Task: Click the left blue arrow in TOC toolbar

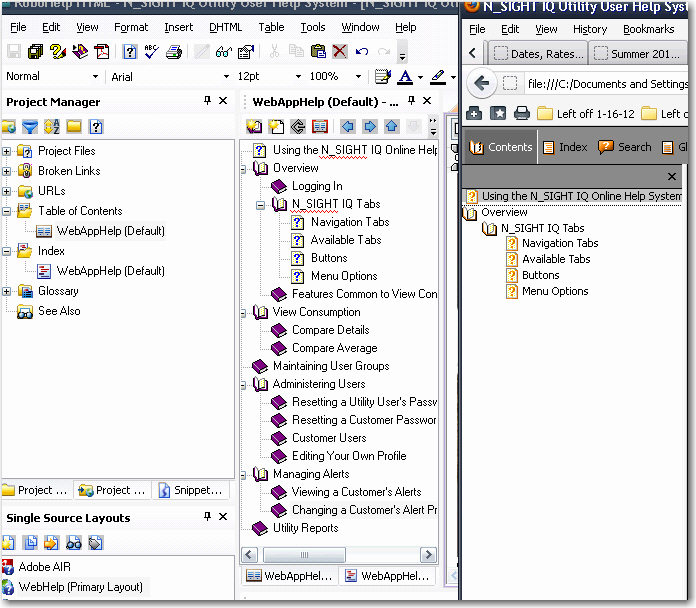Action: 348,127
